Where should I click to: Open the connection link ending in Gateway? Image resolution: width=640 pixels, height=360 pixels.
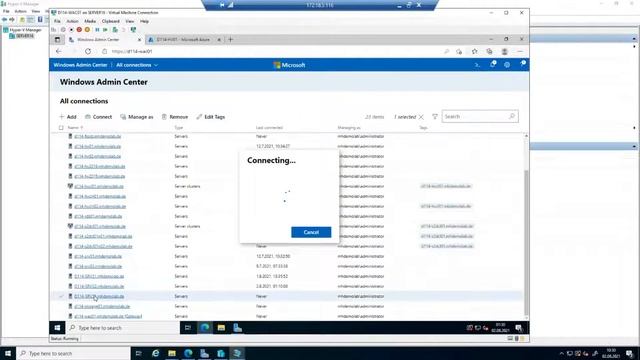click(x=108, y=316)
